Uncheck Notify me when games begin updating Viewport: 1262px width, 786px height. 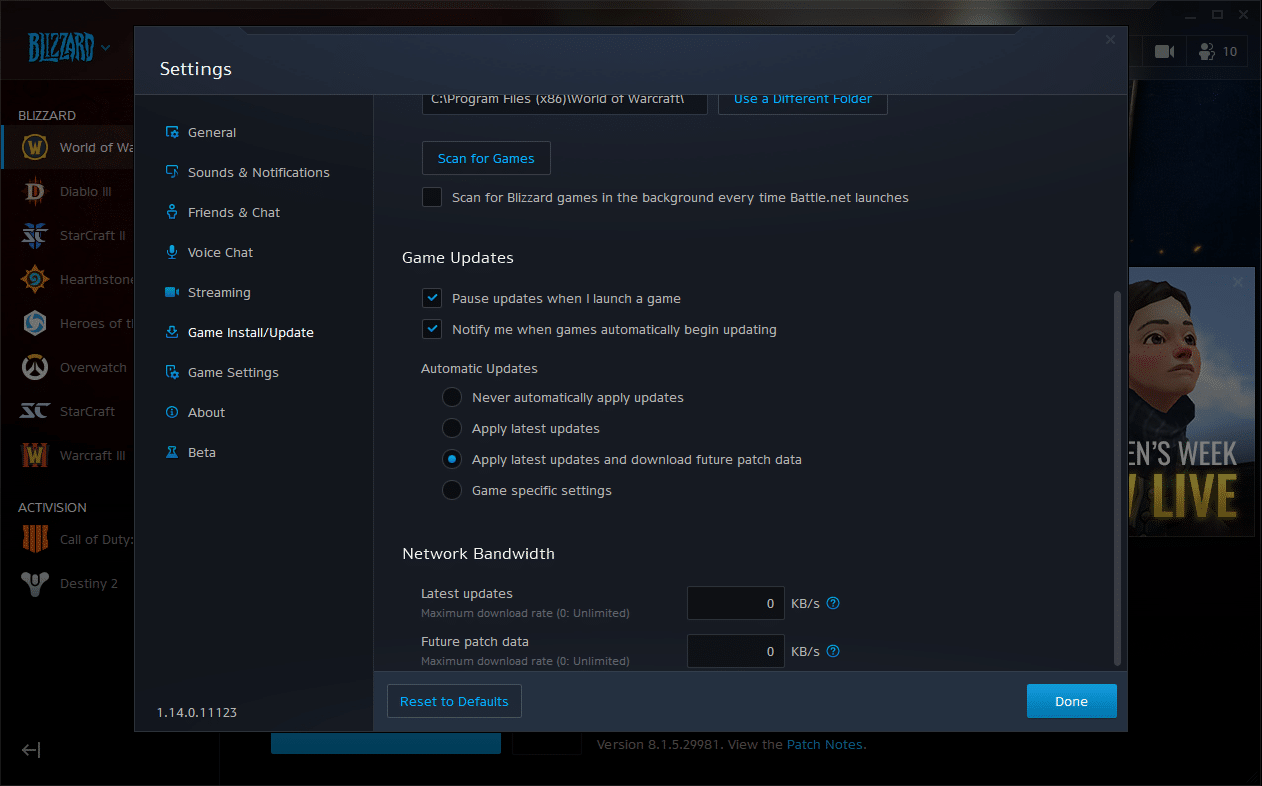tap(432, 329)
